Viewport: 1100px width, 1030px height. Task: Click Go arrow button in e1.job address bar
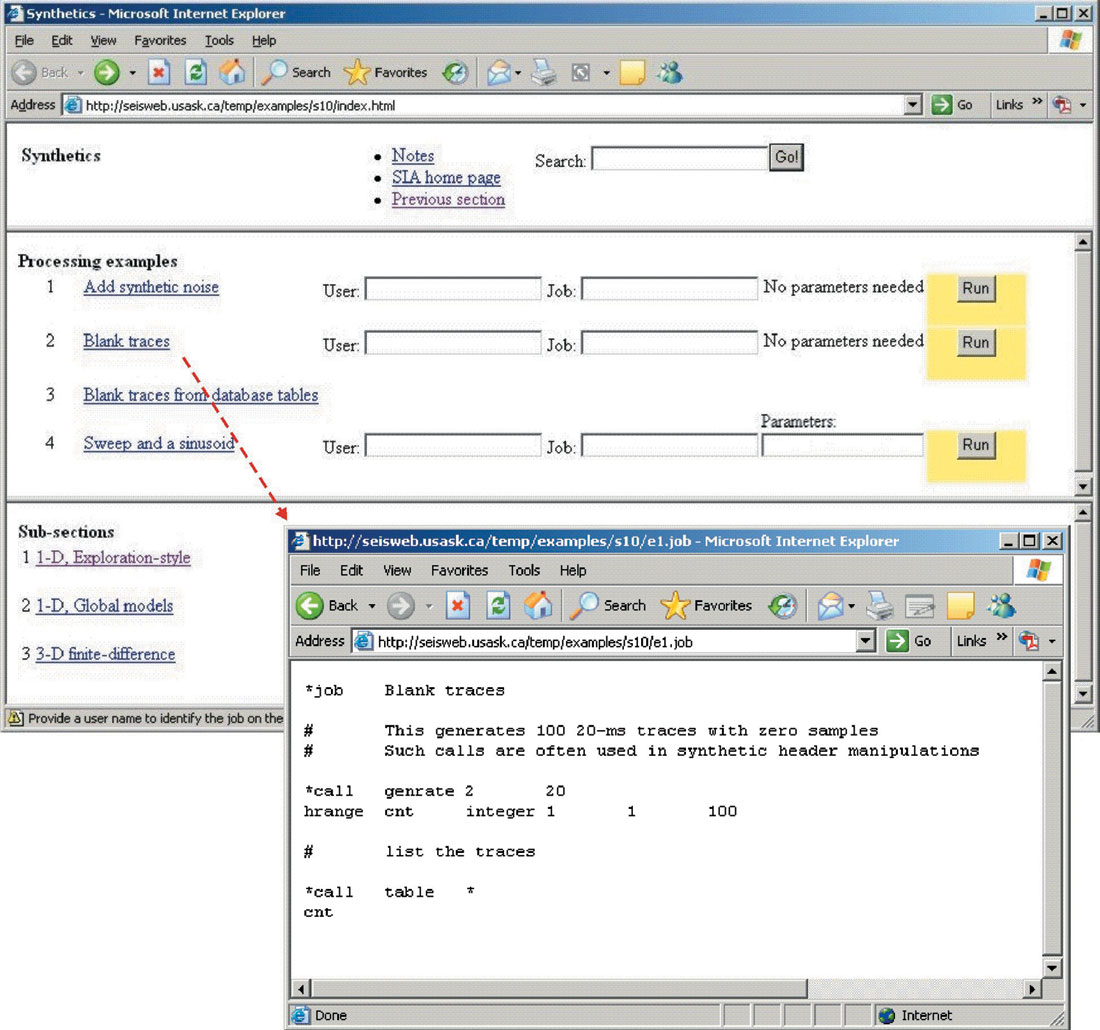point(897,641)
